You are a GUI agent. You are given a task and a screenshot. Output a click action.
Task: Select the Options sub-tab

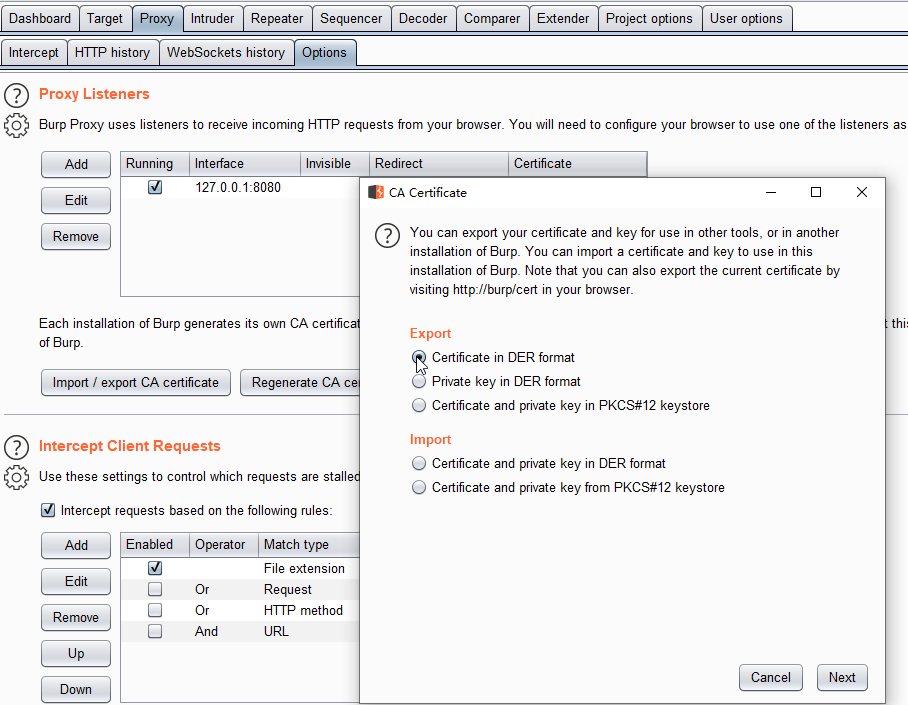[x=324, y=53]
